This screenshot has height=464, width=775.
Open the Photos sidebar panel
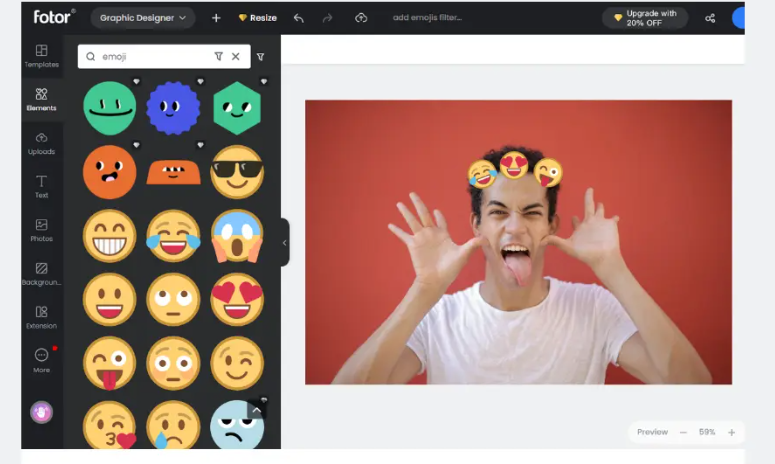[x=42, y=230]
